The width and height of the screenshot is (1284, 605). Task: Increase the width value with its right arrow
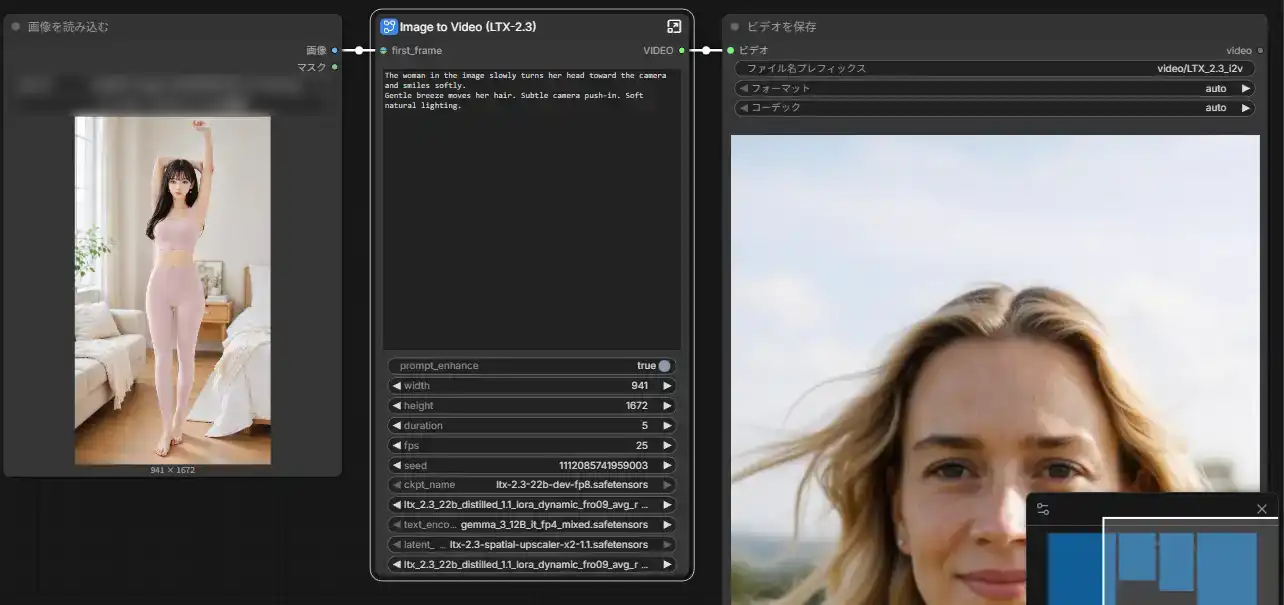coord(667,386)
